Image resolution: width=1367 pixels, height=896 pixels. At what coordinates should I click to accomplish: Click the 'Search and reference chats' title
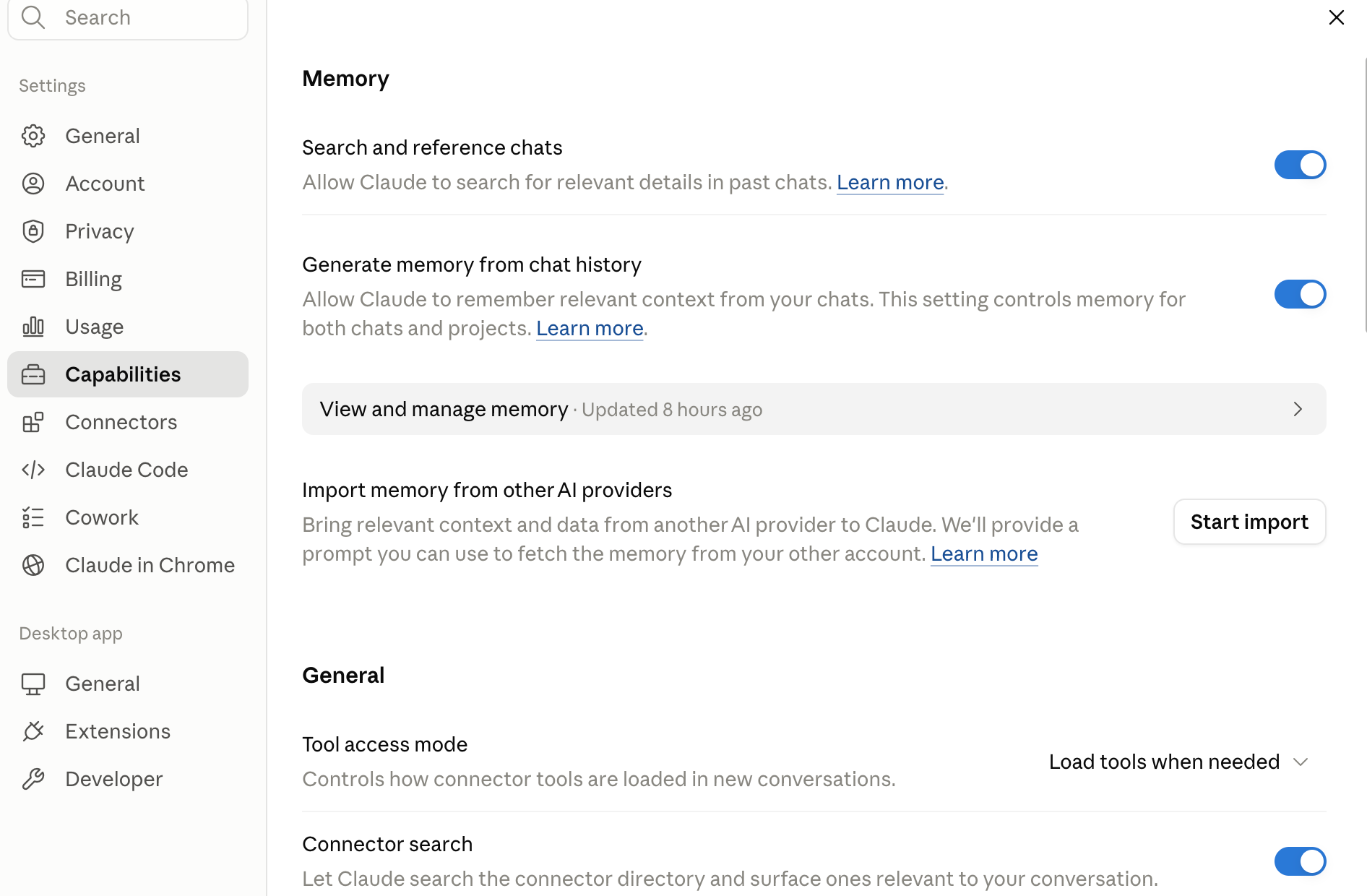click(x=432, y=147)
